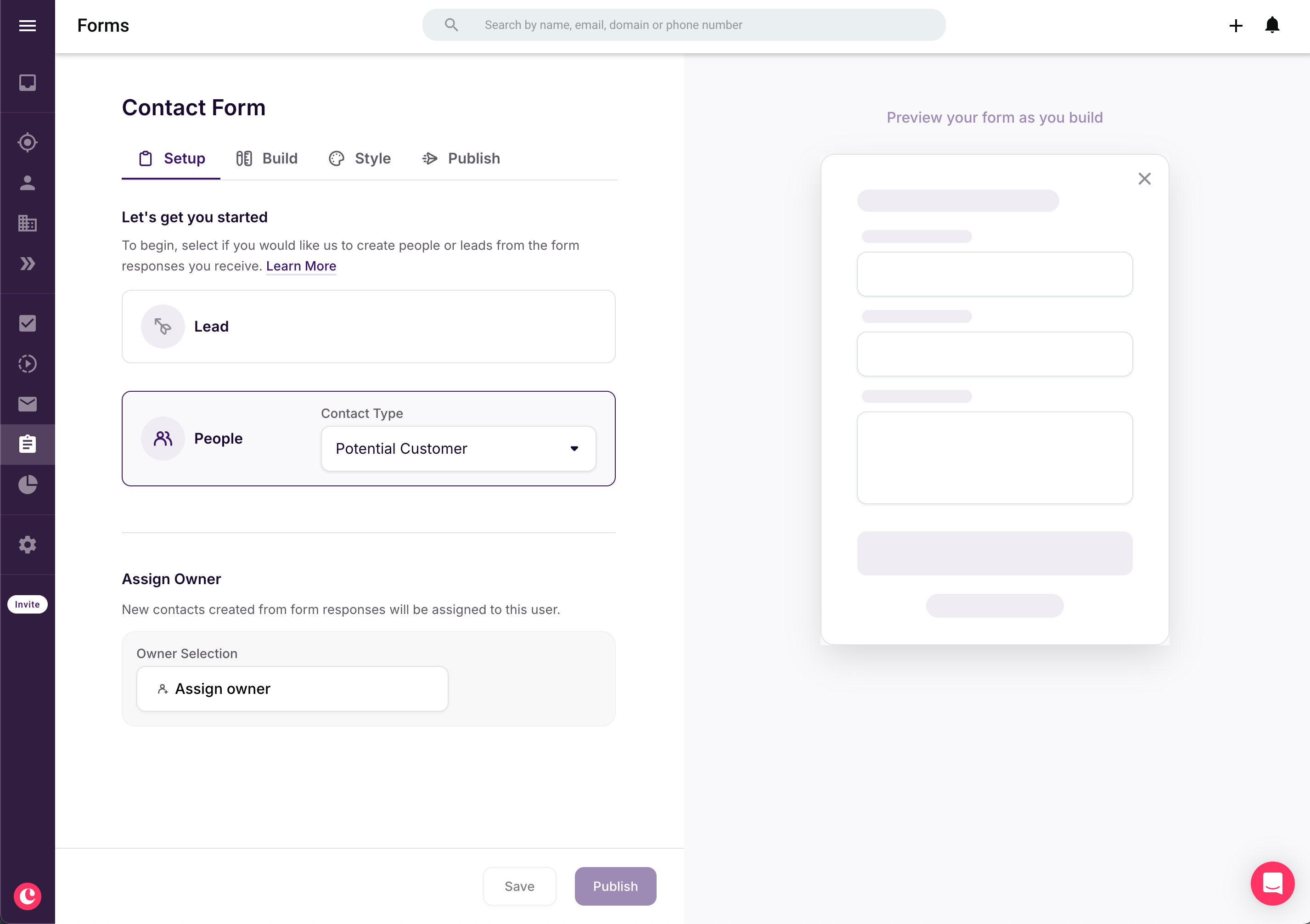This screenshot has width=1310, height=924.
Task: Select the Lead option card
Action: pos(369,327)
